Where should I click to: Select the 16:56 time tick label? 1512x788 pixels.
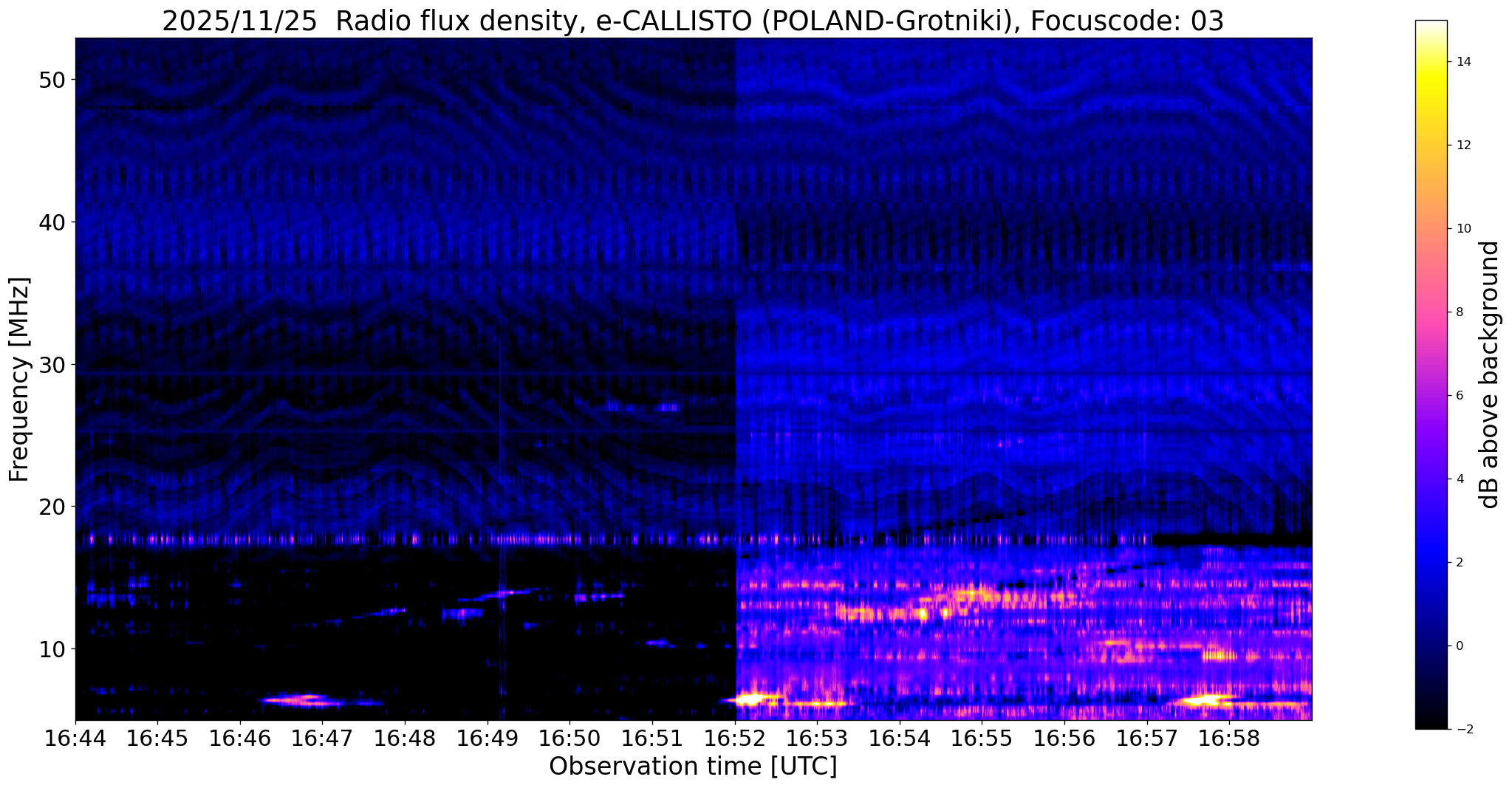pyautogui.click(x=1064, y=738)
